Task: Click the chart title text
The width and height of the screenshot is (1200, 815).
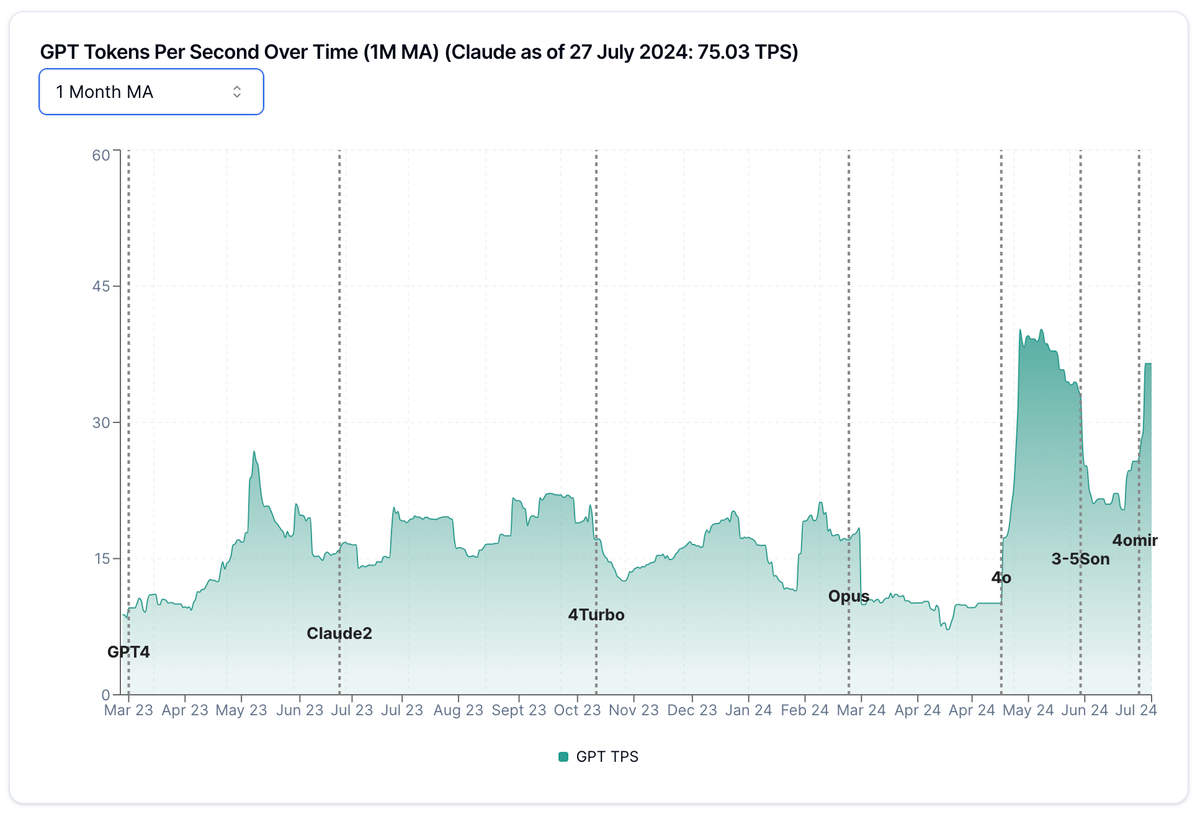Action: 419,52
